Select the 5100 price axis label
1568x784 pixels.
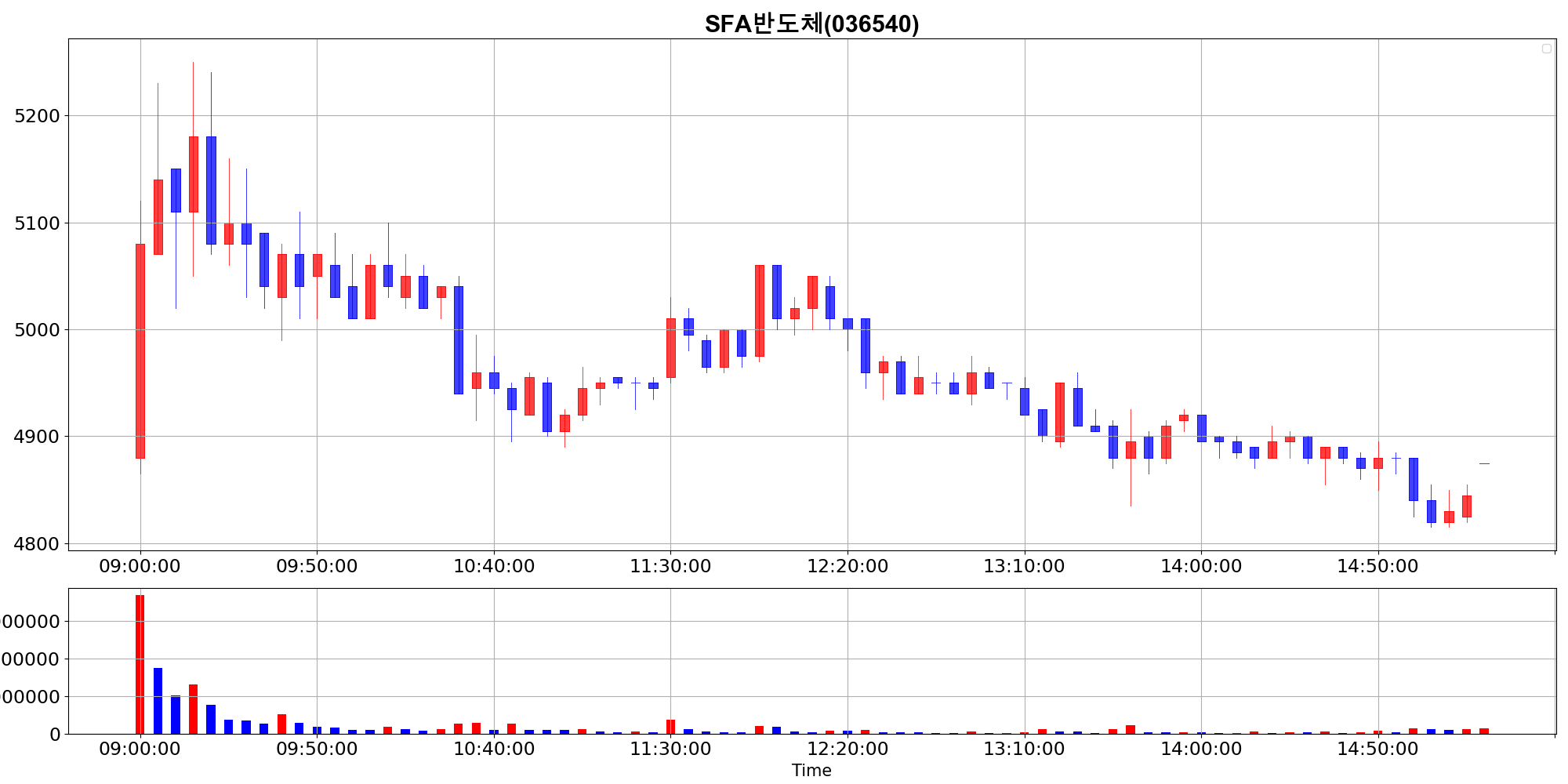(x=37, y=223)
